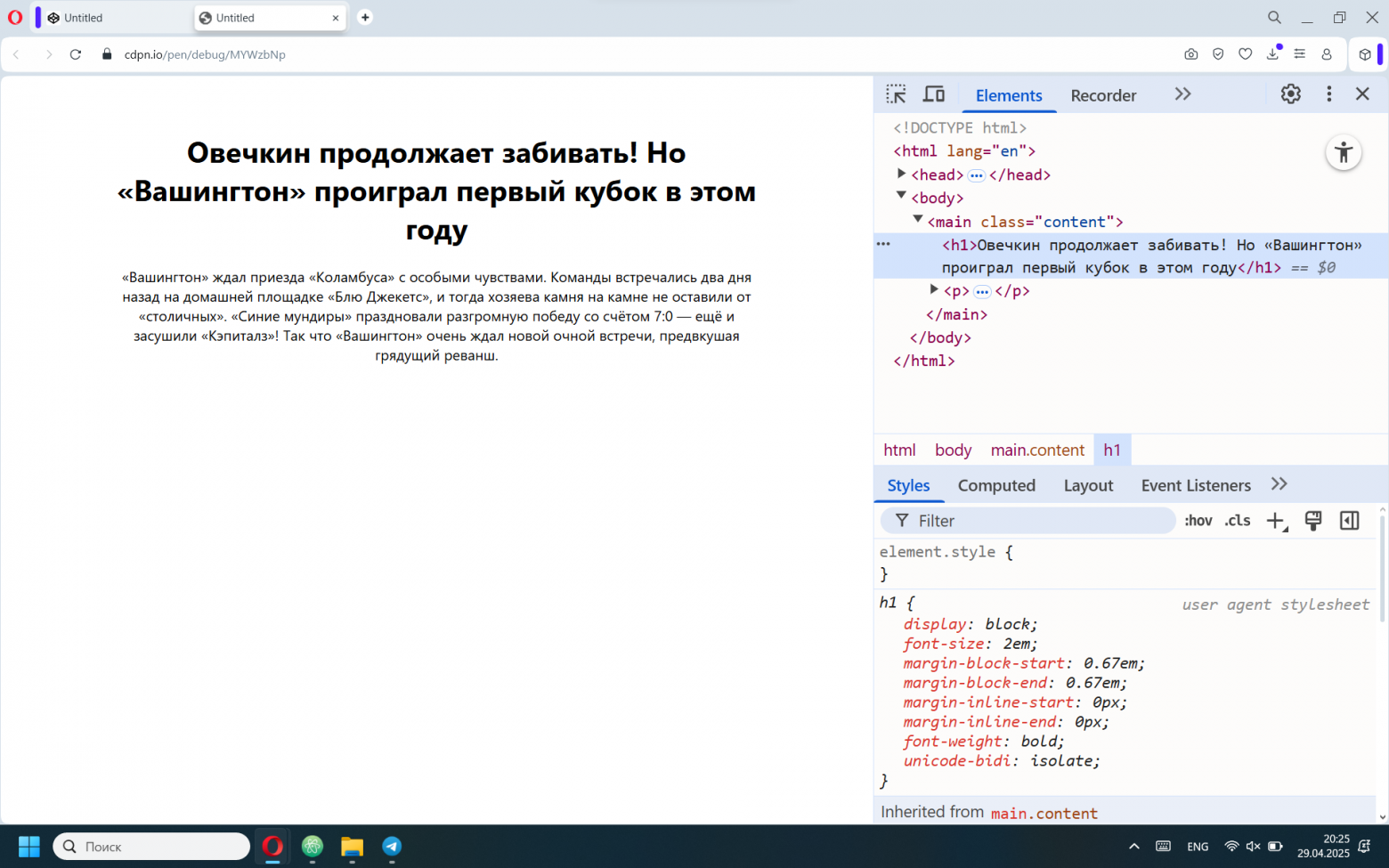Activate the inspect element picker tool
The height and width of the screenshot is (868, 1389).
(x=896, y=93)
